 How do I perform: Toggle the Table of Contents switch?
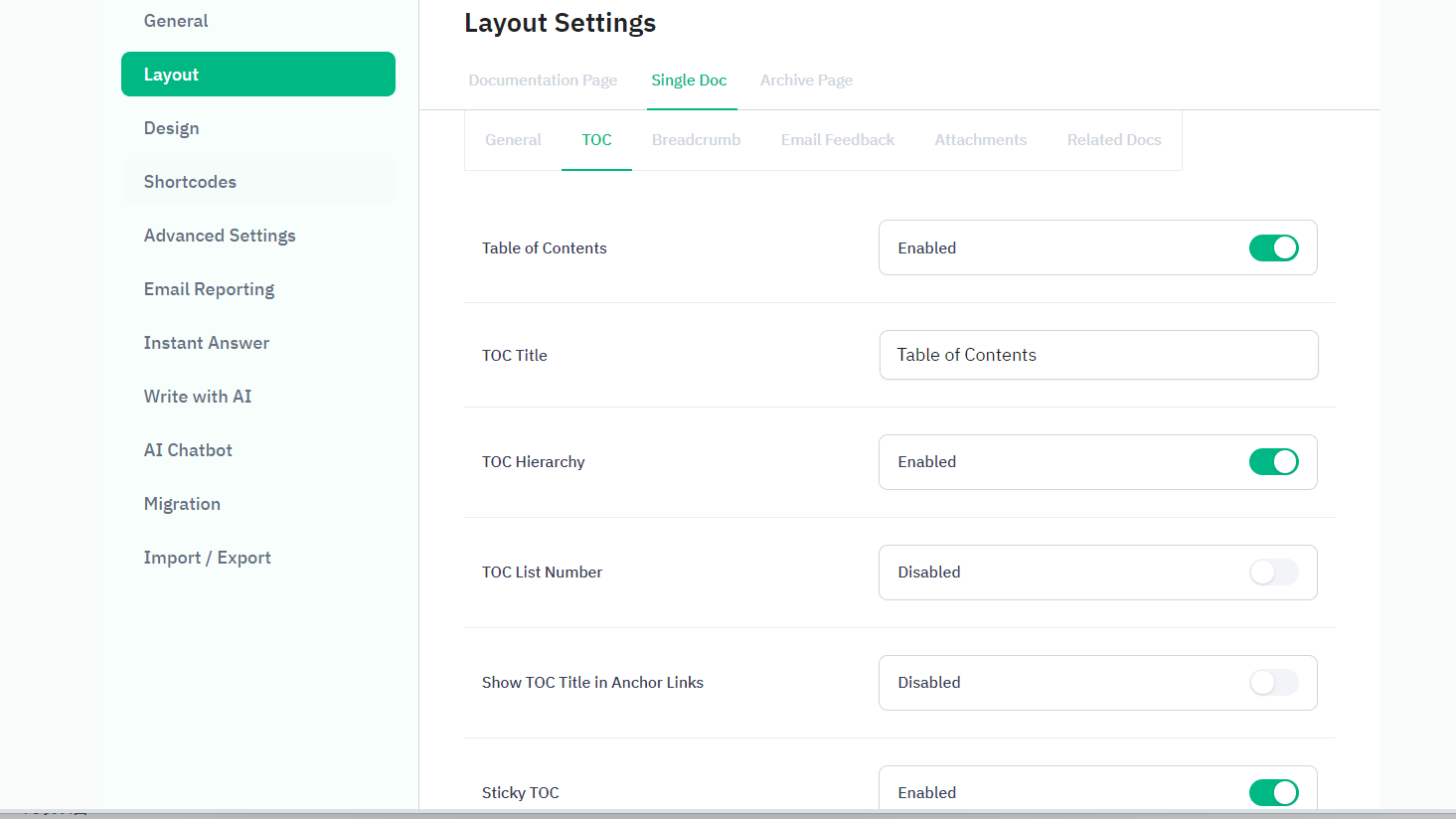pos(1273,247)
